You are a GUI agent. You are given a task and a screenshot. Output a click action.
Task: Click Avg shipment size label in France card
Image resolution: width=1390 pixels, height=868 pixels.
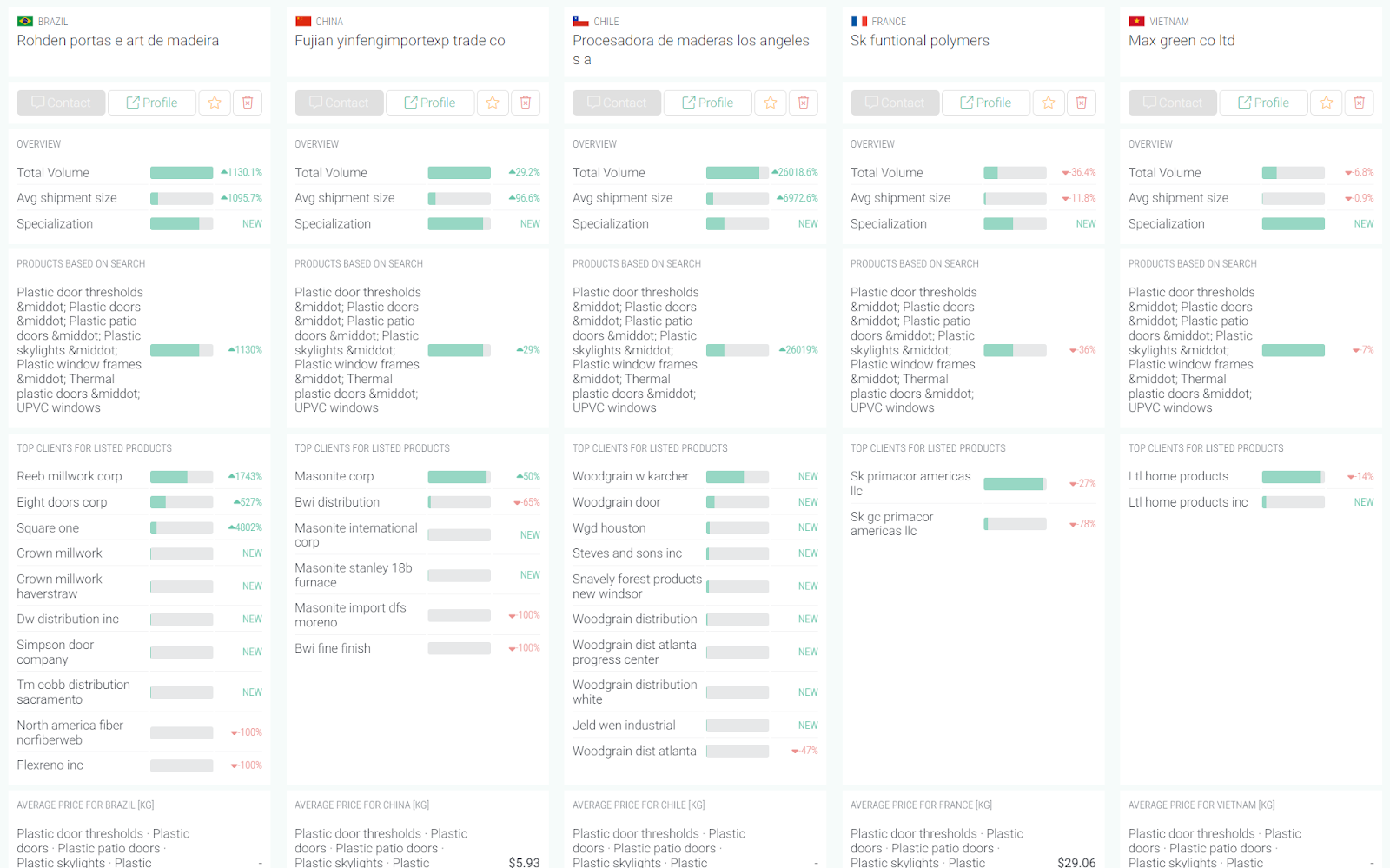(x=900, y=198)
